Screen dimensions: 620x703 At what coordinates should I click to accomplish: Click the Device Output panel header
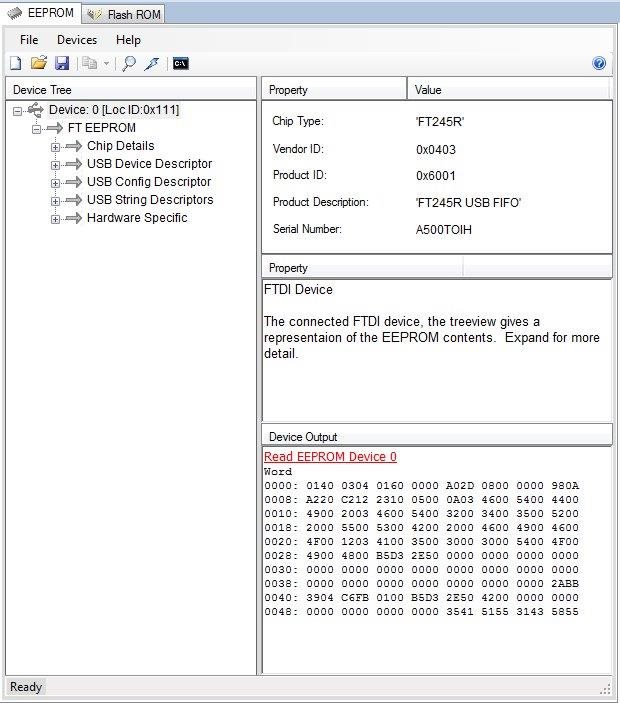437,437
